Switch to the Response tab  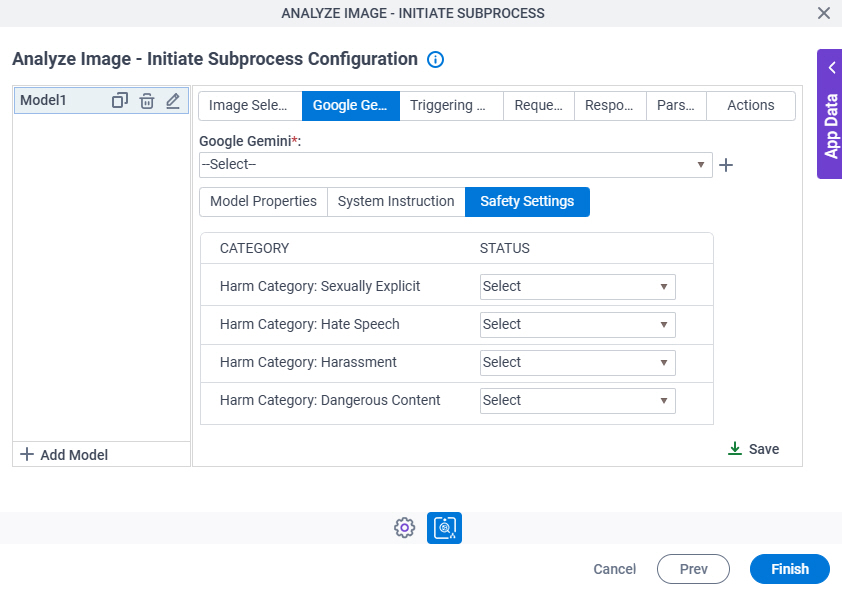pos(610,105)
